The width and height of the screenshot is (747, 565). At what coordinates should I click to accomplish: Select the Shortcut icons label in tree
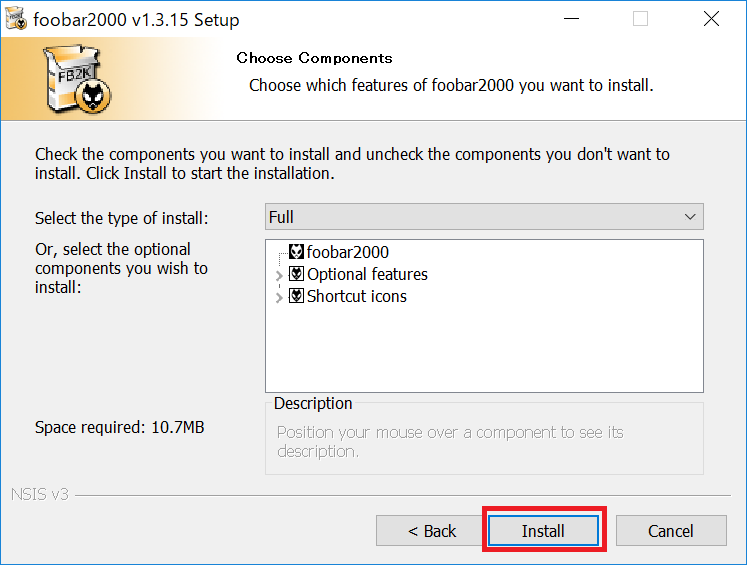pos(357,296)
